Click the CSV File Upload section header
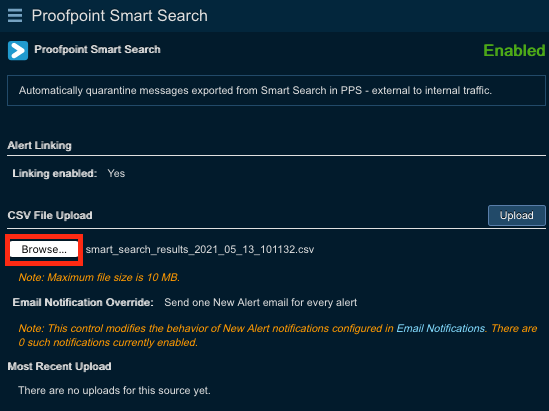Image resolution: width=549 pixels, height=411 pixels. (50, 215)
